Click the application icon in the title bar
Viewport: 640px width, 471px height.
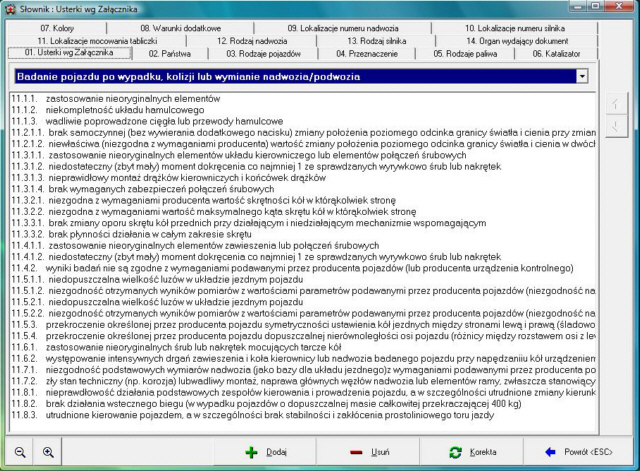[x=11, y=9]
